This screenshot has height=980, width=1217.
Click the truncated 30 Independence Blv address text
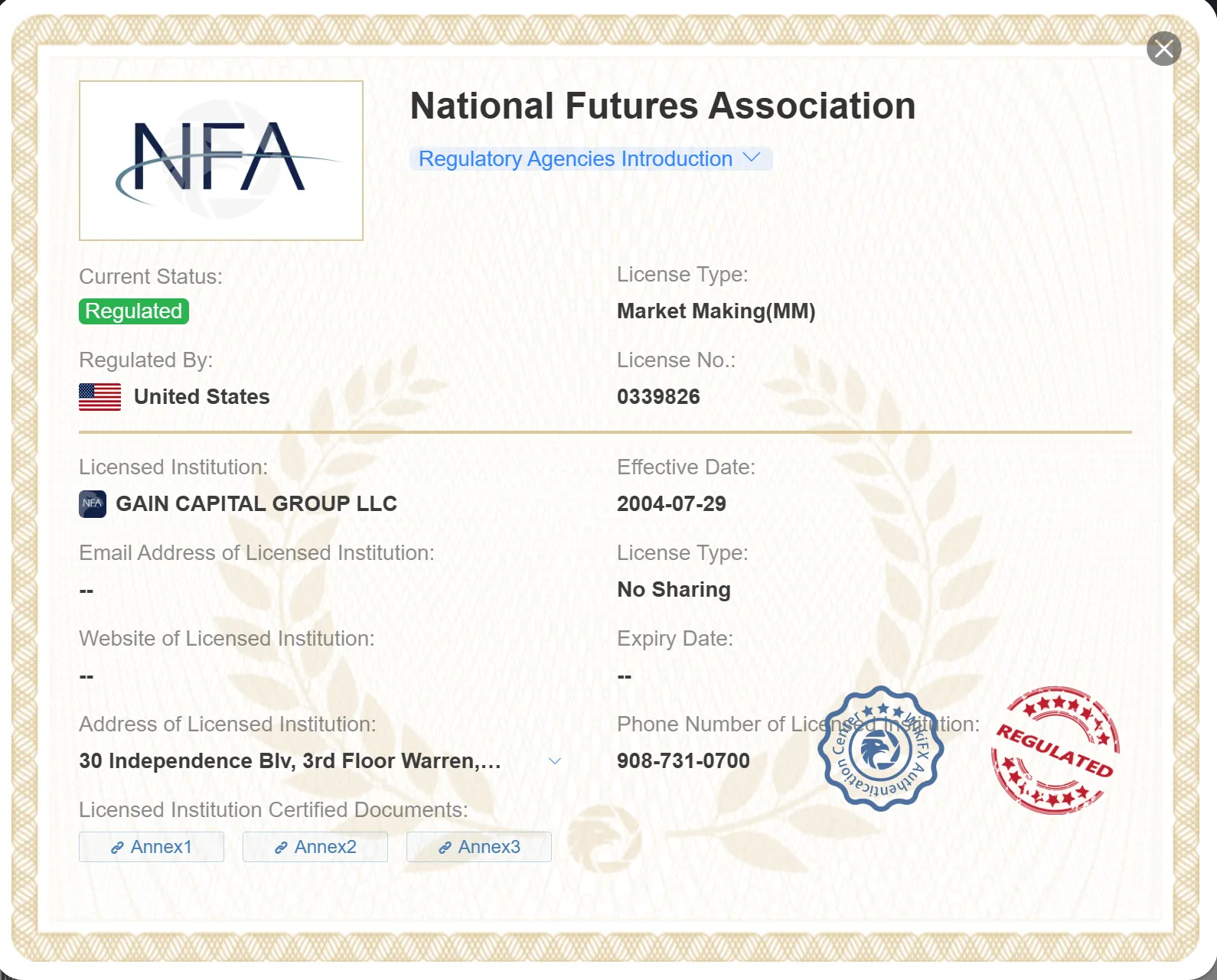289,761
